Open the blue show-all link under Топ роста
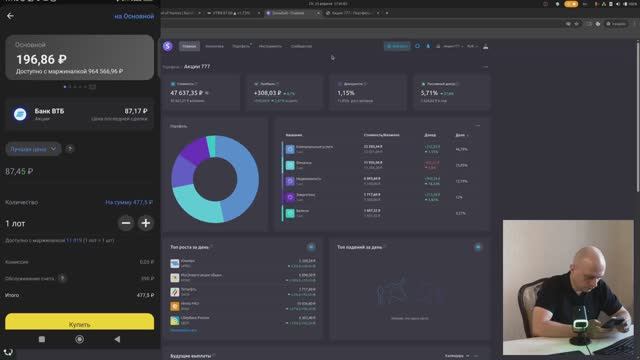The image size is (640, 360). coord(183,330)
